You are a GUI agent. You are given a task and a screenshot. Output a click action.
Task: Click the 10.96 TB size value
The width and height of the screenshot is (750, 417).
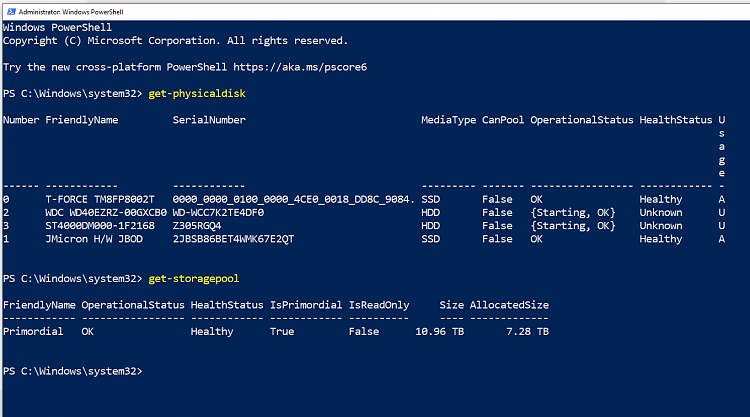pos(437,331)
